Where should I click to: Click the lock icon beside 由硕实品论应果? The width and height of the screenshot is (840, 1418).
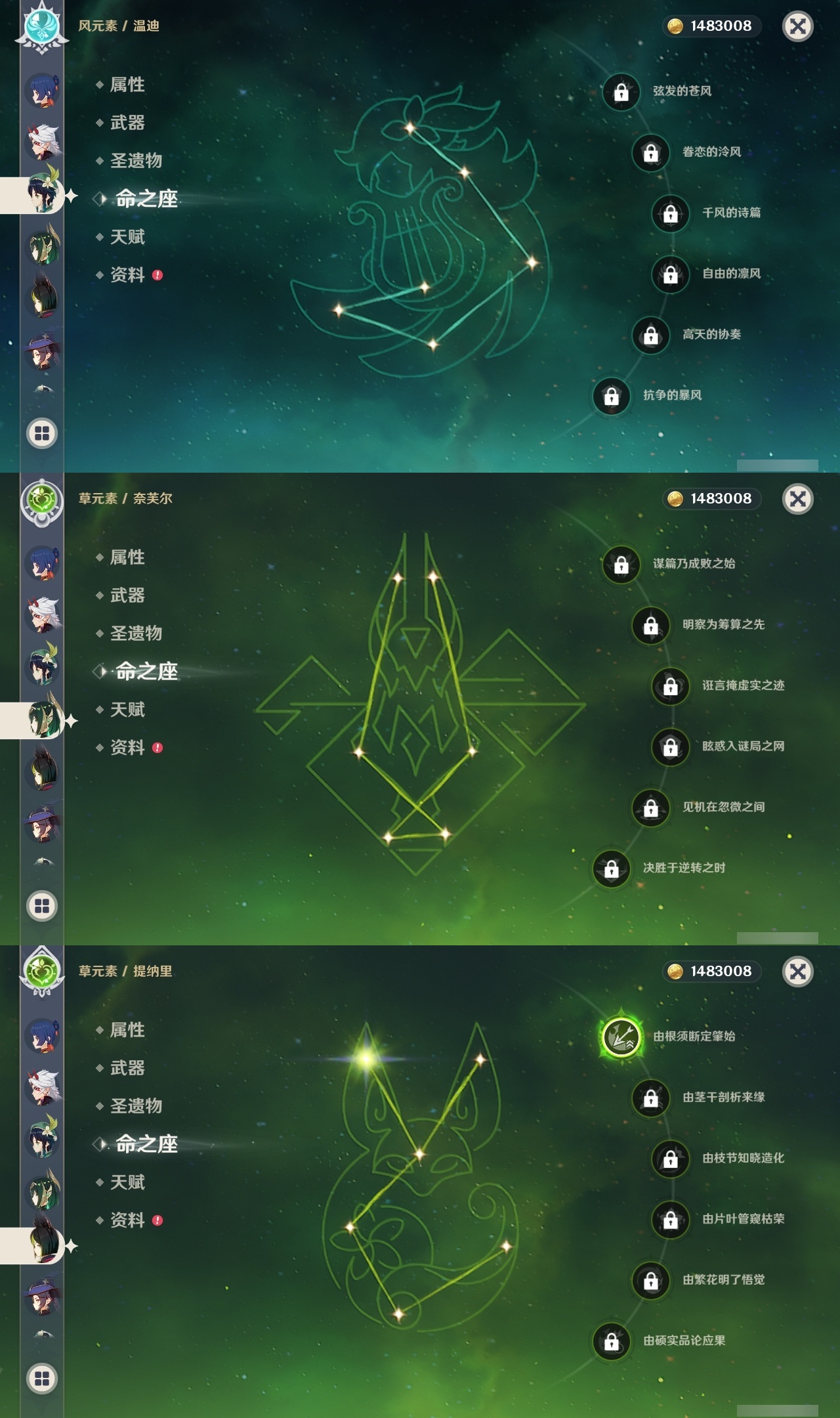[611, 1341]
